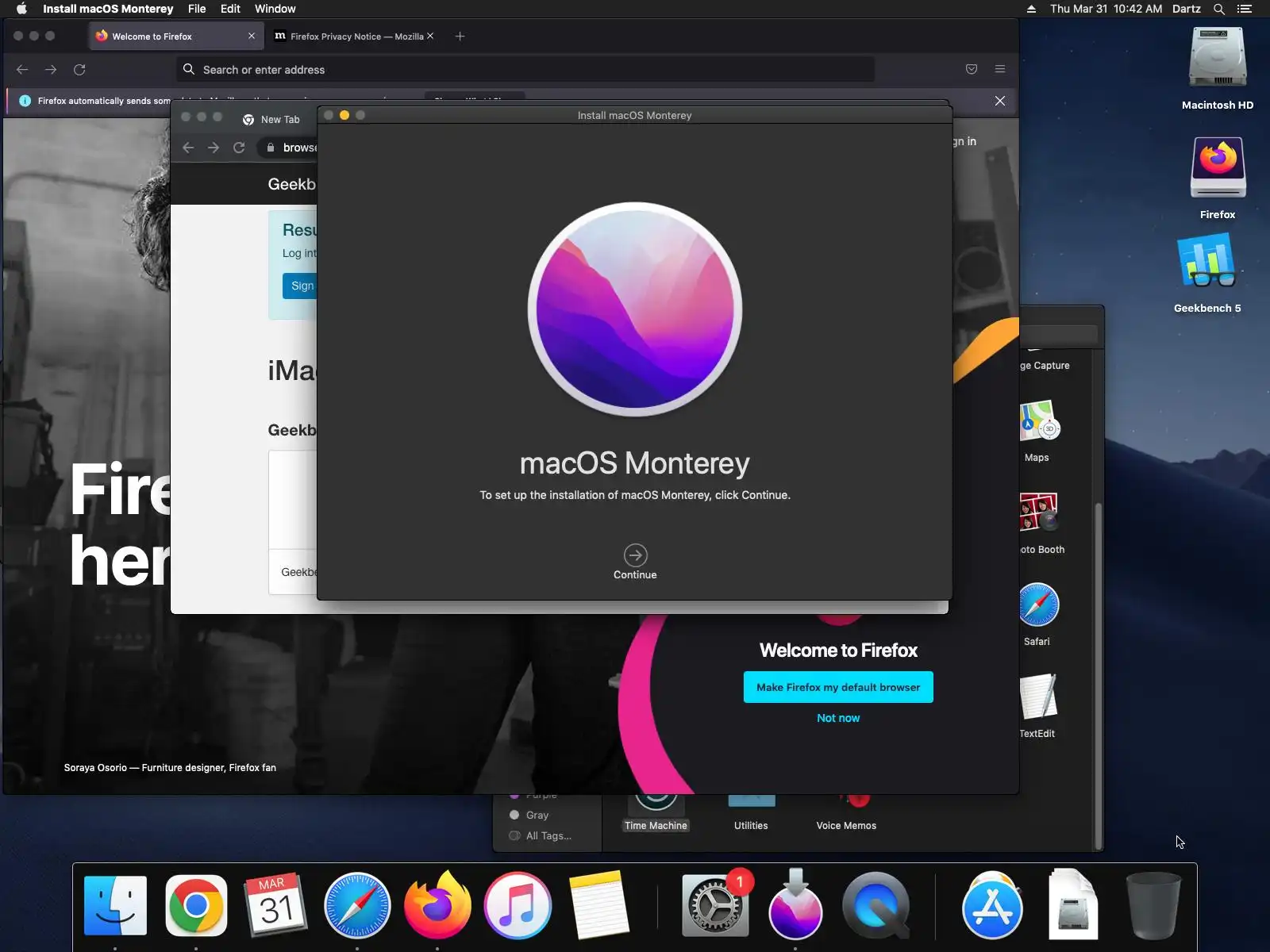
Task: Select Macintosh HD drive icon on desktop
Action: pyautogui.click(x=1218, y=58)
